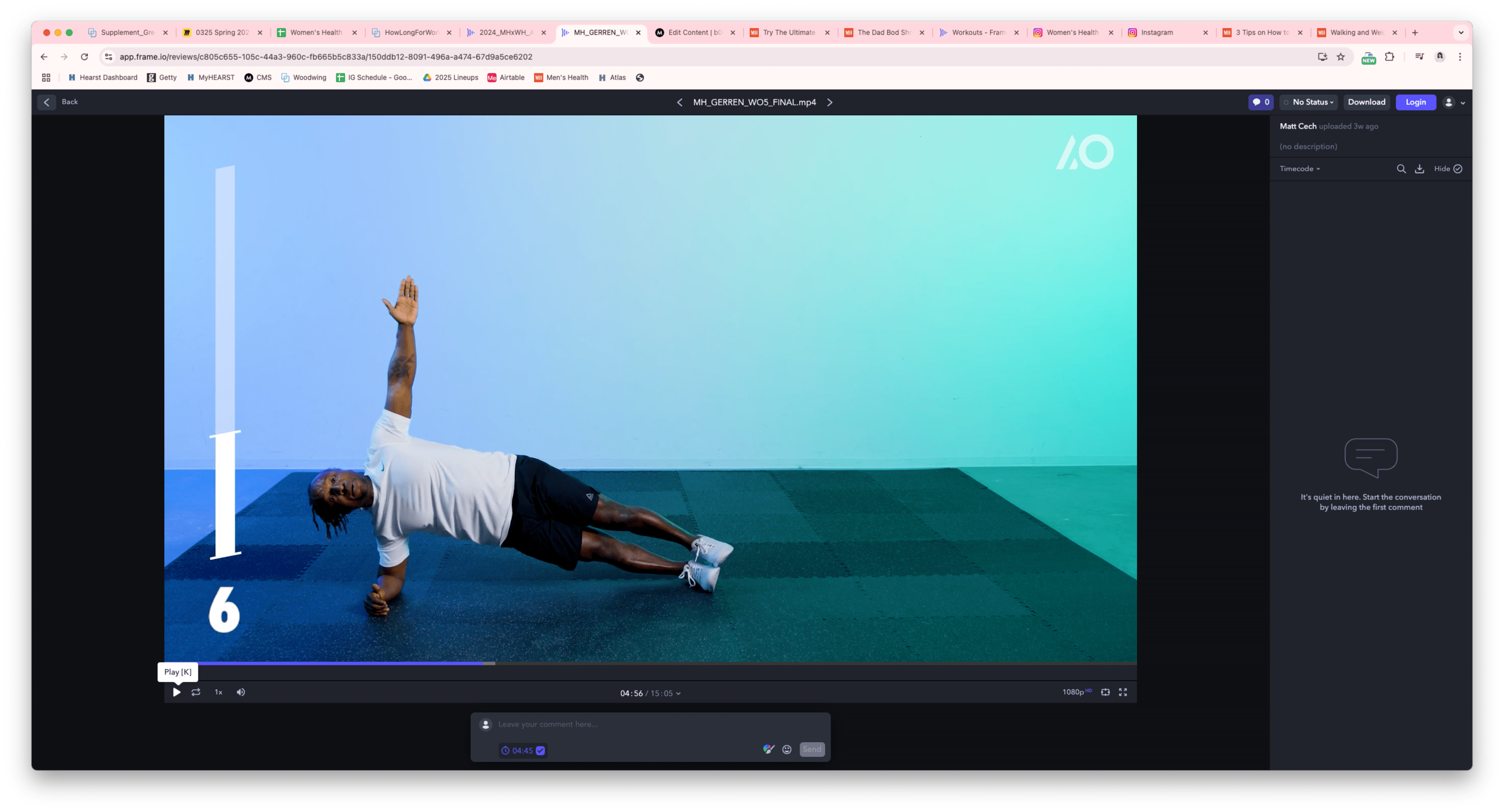The width and height of the screenshot is (1504, 812).
Task: Click the volume speaker icon
Action: [241, 692]
